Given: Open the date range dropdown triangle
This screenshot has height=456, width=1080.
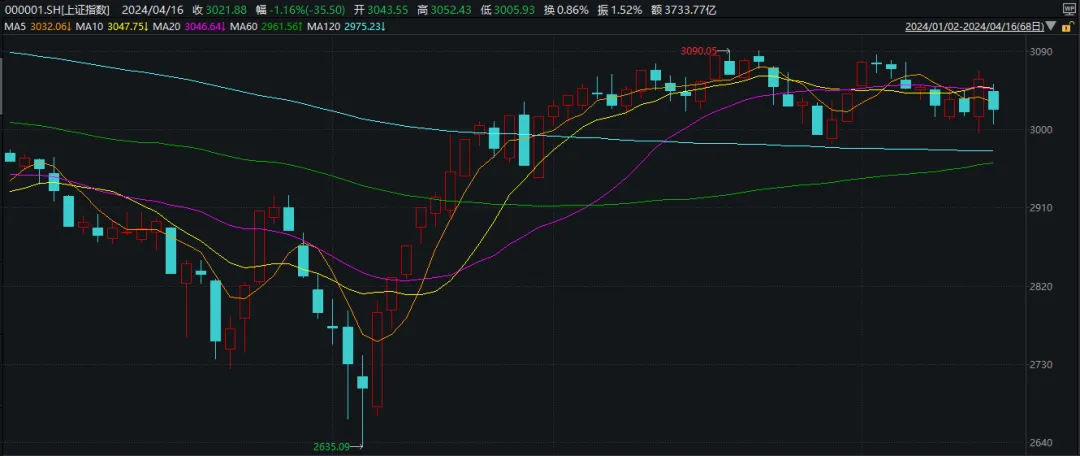Looking at the screenshot, I should click(1050, 27).
